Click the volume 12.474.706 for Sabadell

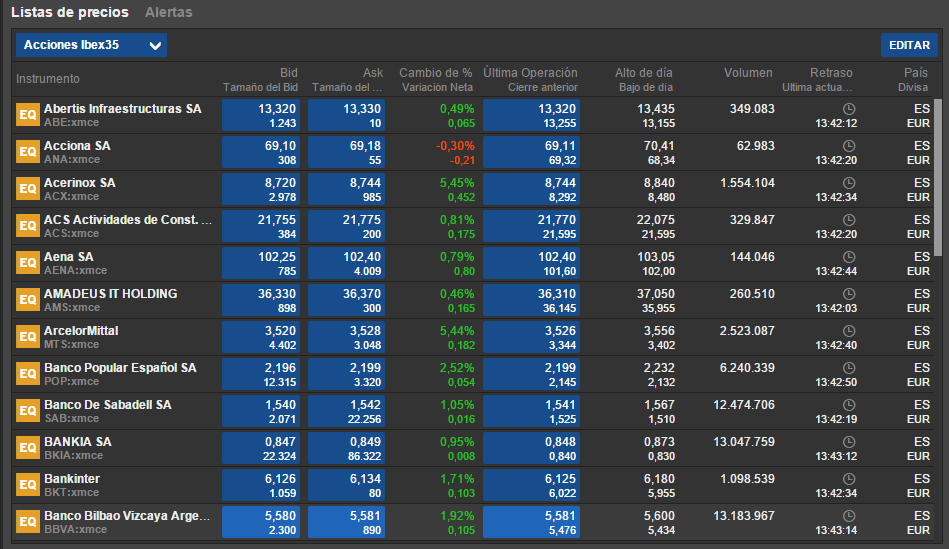744,404
